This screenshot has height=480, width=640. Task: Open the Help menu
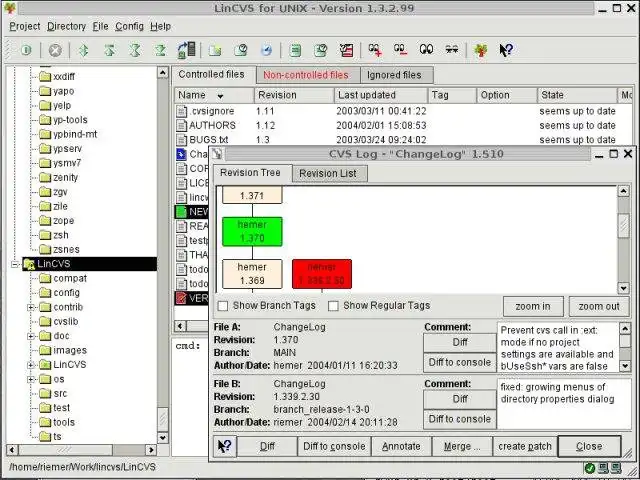160,26
